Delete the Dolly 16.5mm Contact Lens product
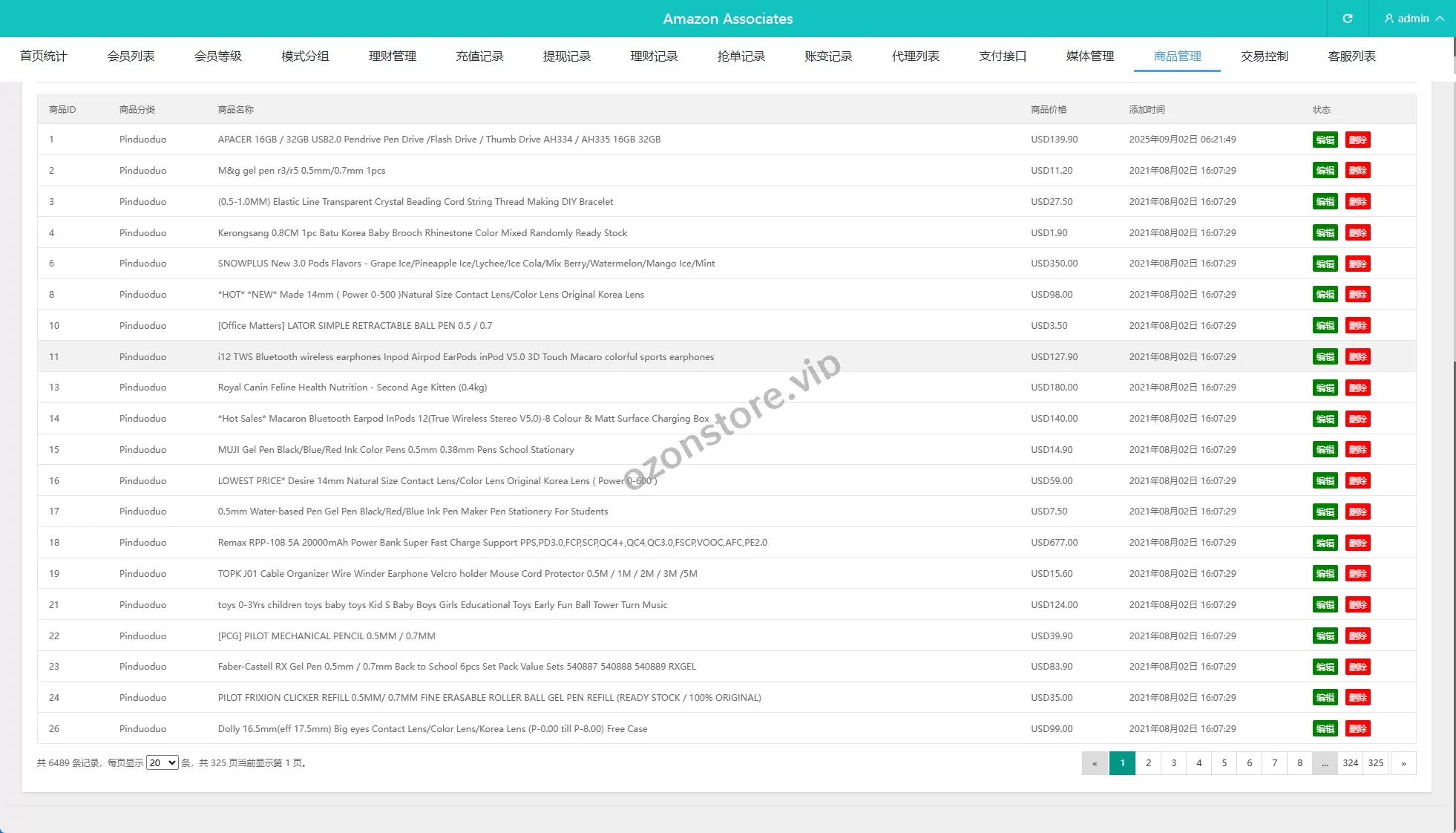 [x=1357, y=729]
